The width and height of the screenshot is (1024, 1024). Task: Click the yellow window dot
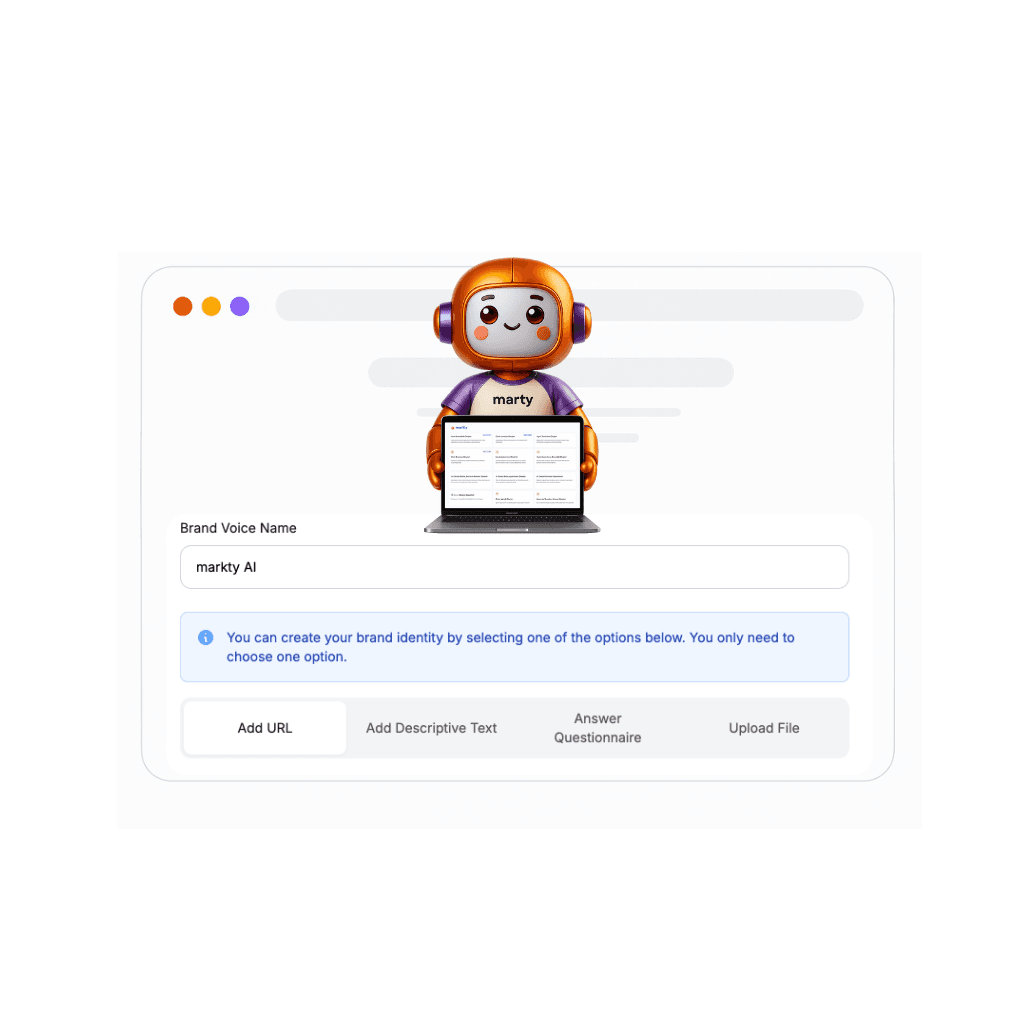211,306
